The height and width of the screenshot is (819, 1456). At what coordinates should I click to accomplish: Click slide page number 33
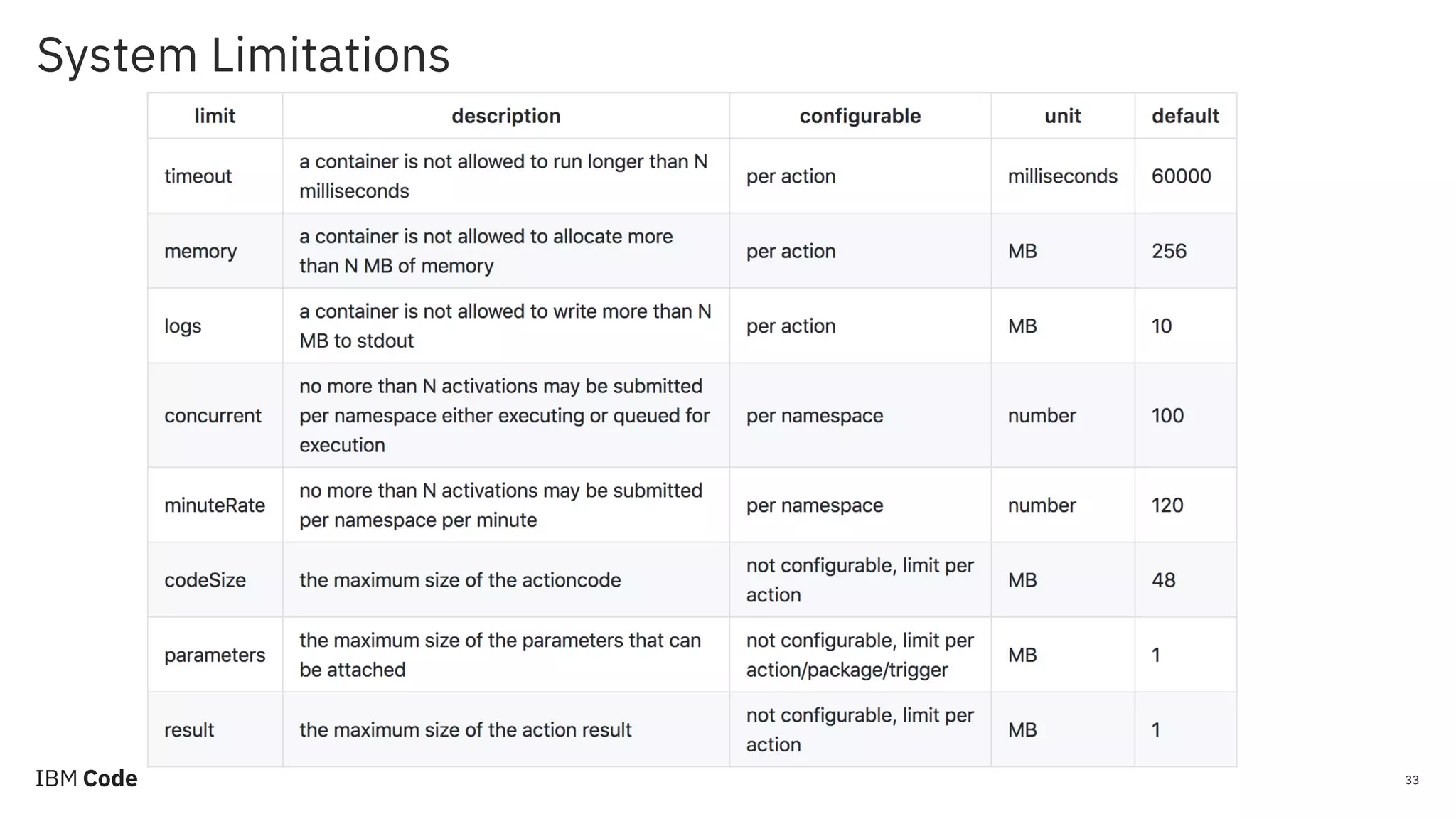coord(1412,780)
